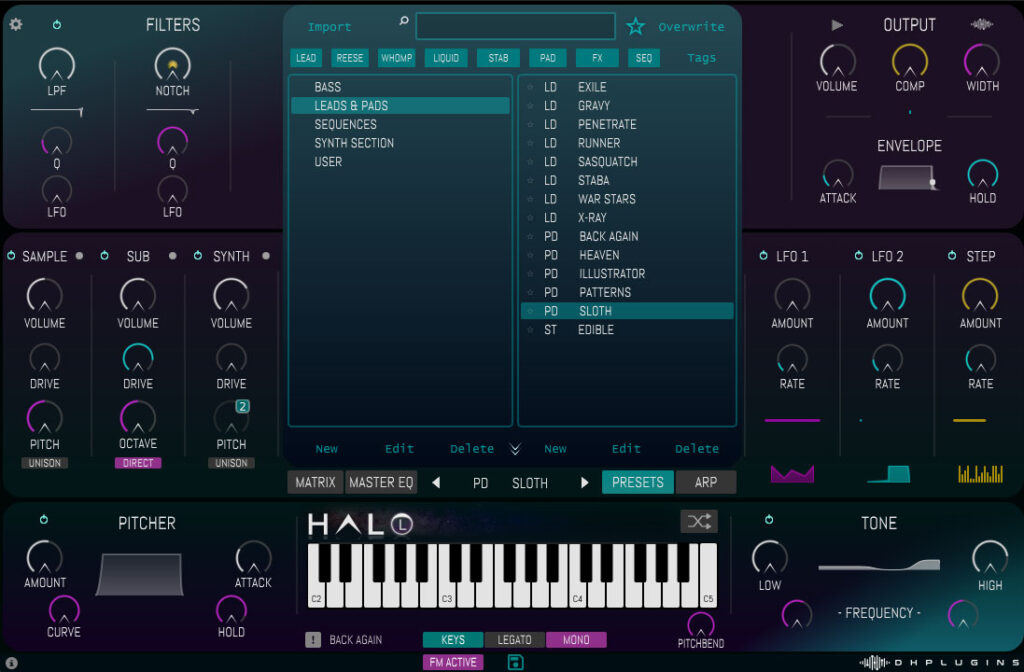Toggle the Filters section power button
Screen dimensions: 1024x672
[x=57, y=25]
